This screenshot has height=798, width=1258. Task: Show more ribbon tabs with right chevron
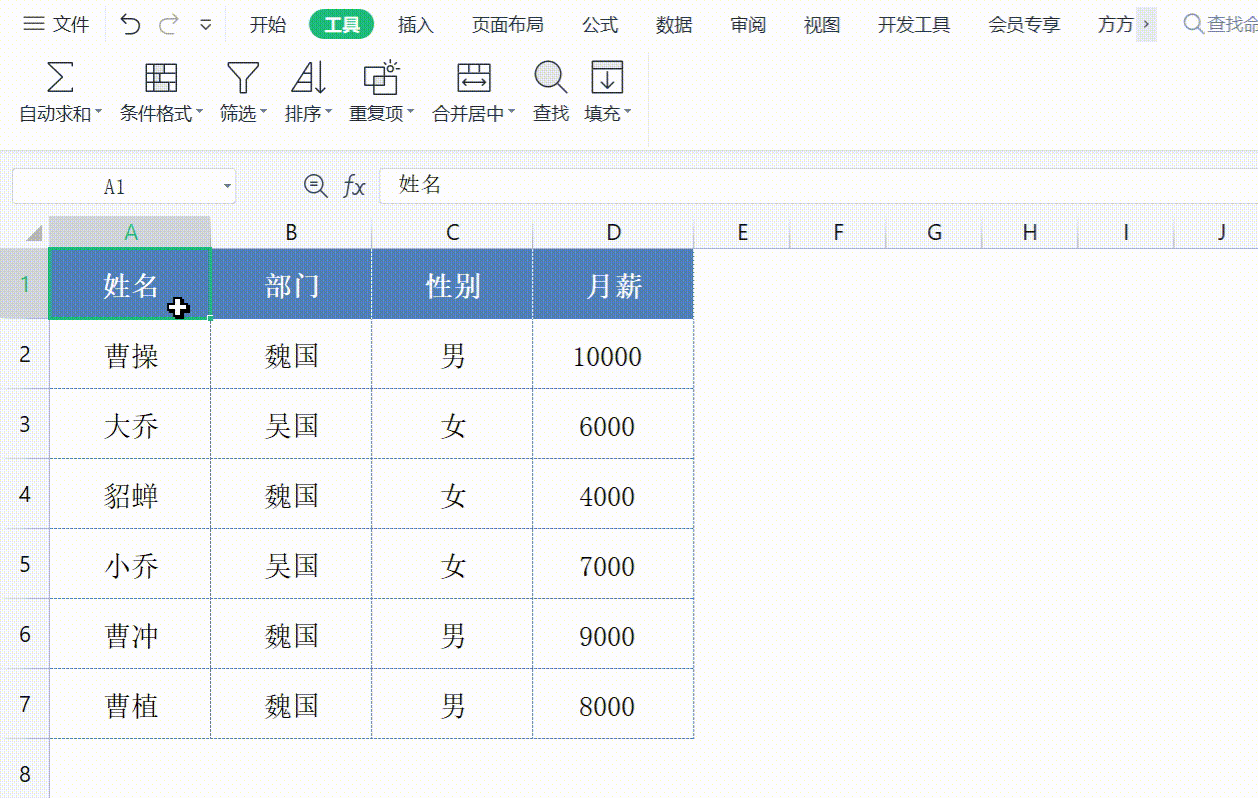tap(1146, 25)
